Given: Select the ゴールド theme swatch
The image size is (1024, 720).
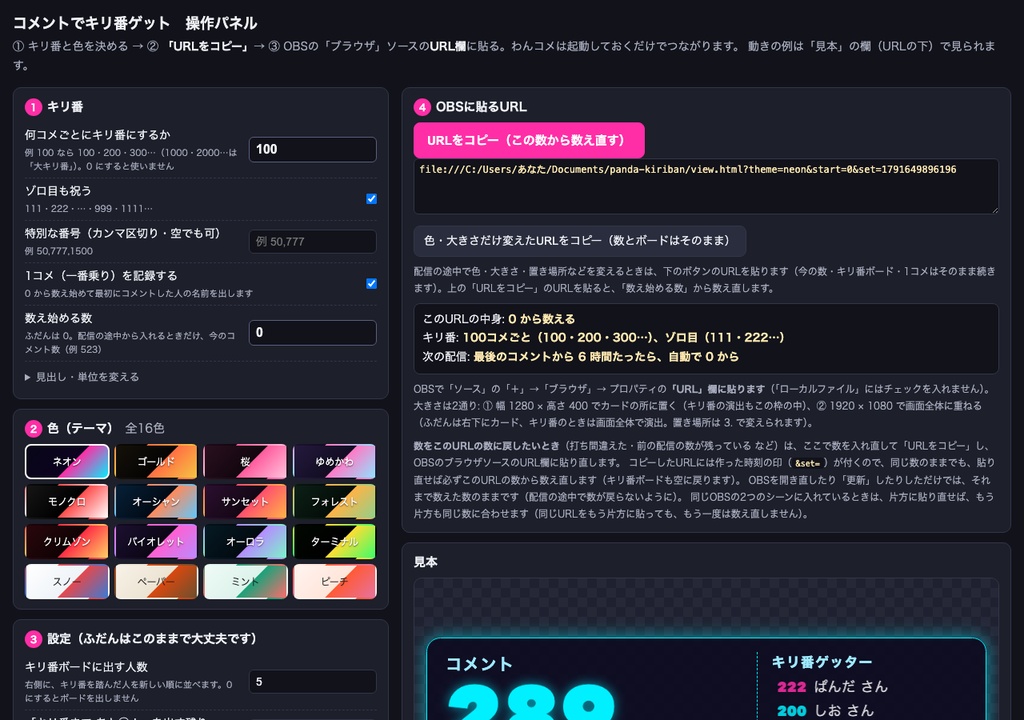Looking at the screenshot, I should (x=156, y=461).
